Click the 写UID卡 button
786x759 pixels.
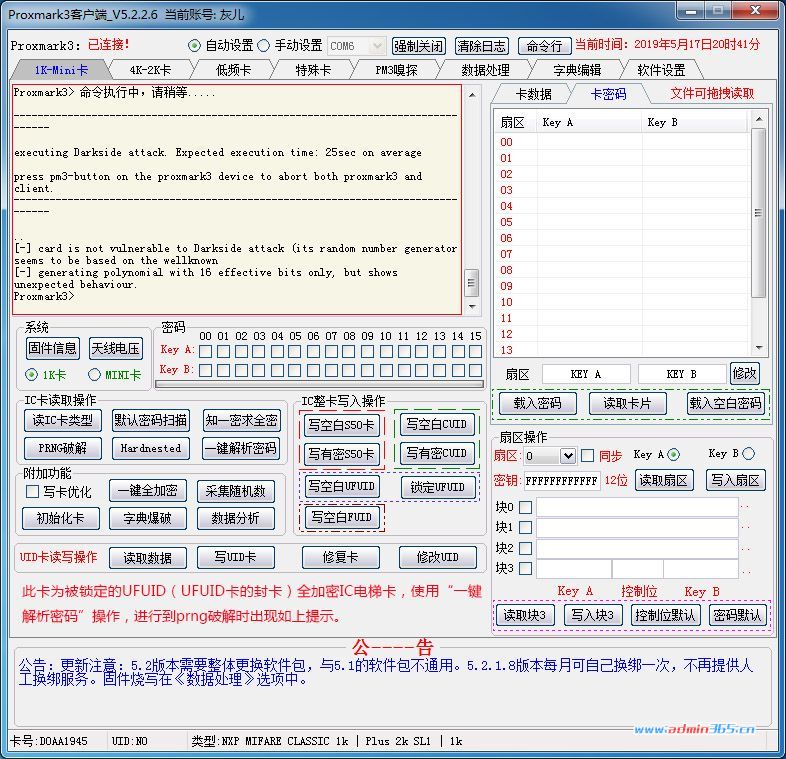[x=236, y=557]
